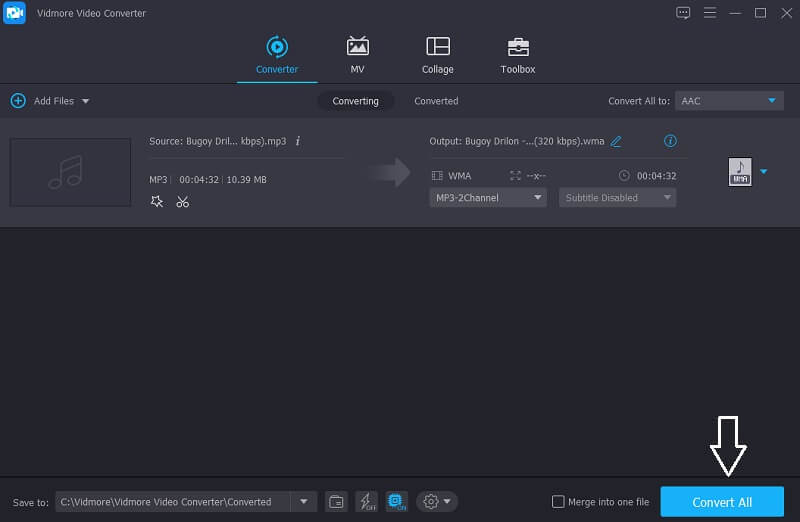Viewport: 800px width, 522px height.
Task: Click the blue output info icon
Action: (x=670, y=141)
